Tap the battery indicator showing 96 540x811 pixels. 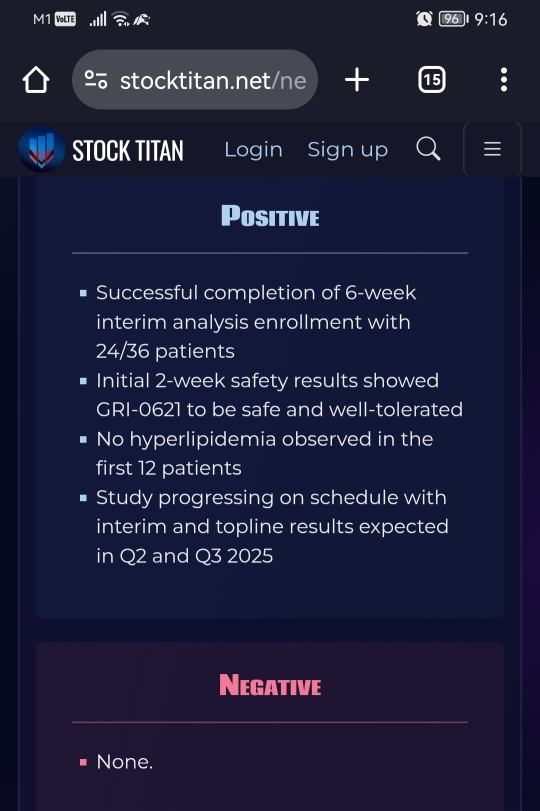[x=454, y=19]
